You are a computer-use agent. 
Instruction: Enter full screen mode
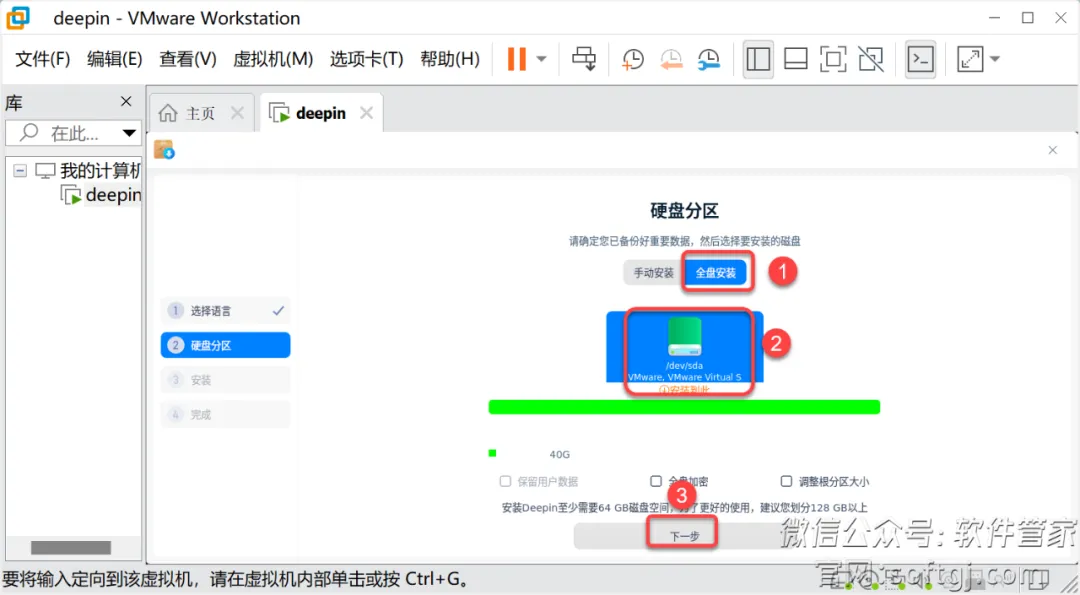(833, 59)
